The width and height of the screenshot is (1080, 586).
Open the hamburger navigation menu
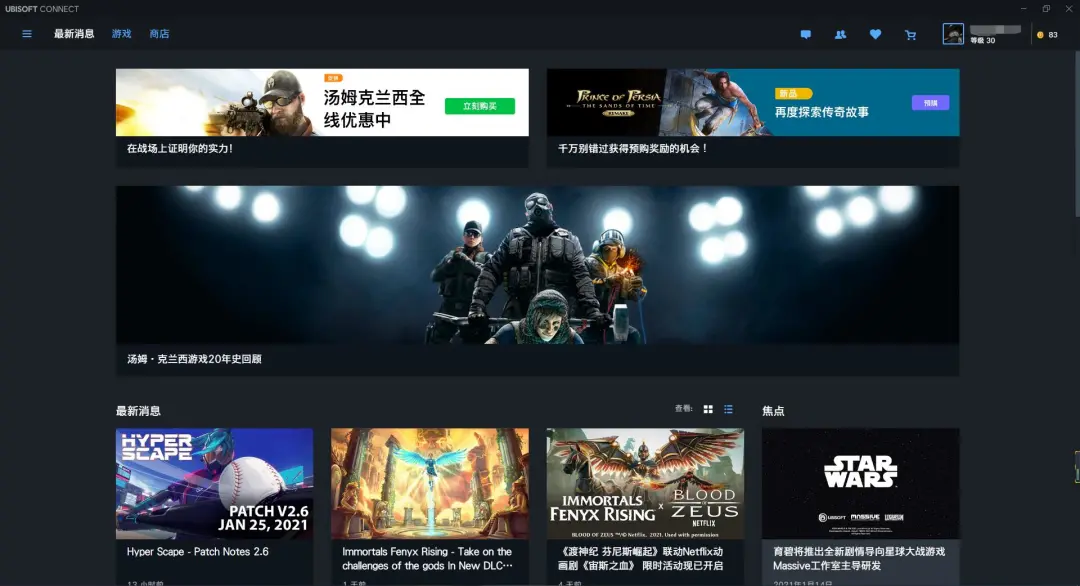click(x=26, y=33)
